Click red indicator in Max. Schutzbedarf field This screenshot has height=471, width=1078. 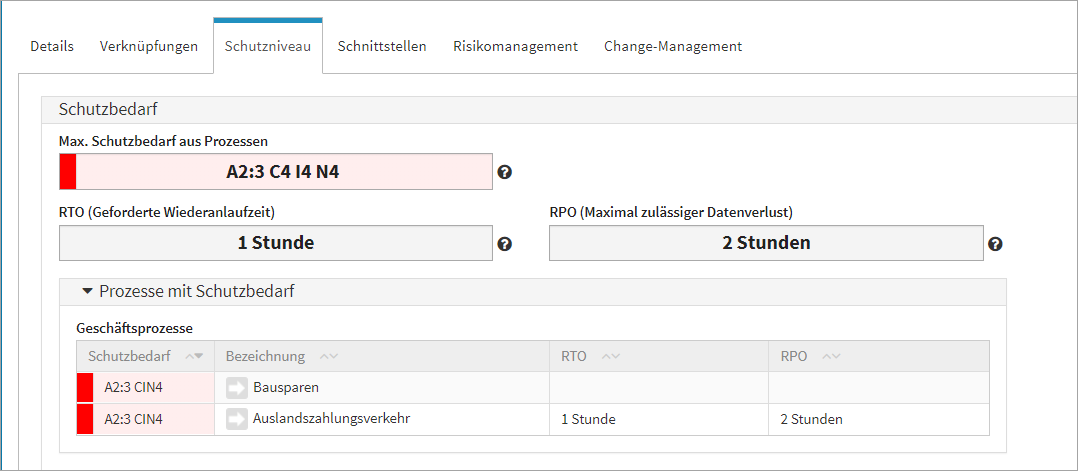click(x=68, y=172)
